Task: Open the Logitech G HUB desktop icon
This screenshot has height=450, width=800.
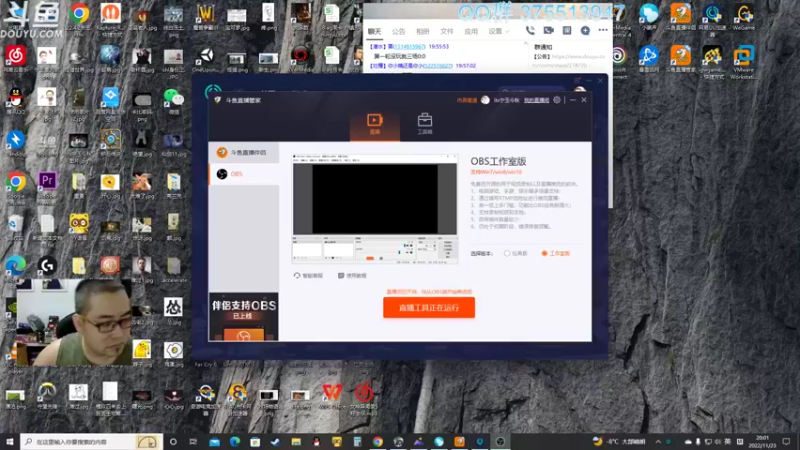Action: pos(47,268)
